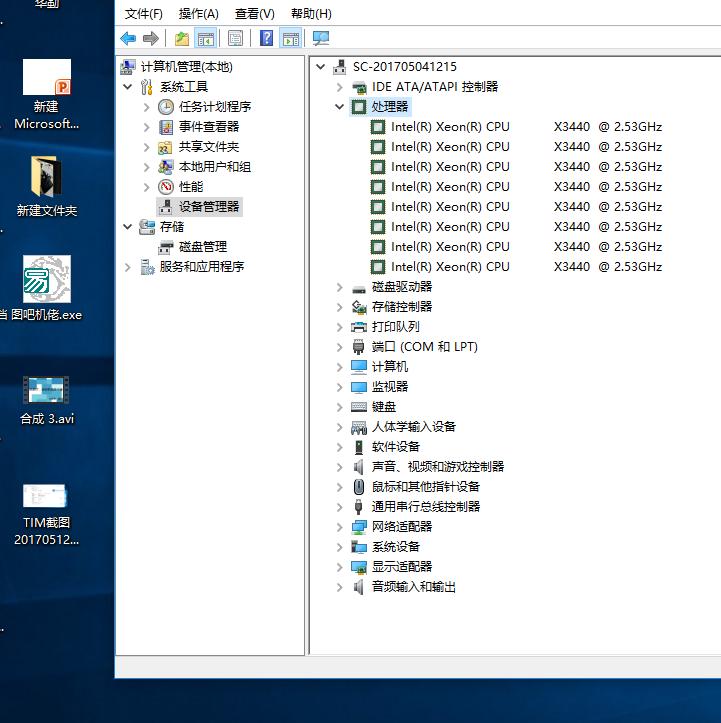The width and height of the screenshot is (721, 723).
Task: Toggle the Show/Hide Console Tree icon
Action: click(206, 38)
